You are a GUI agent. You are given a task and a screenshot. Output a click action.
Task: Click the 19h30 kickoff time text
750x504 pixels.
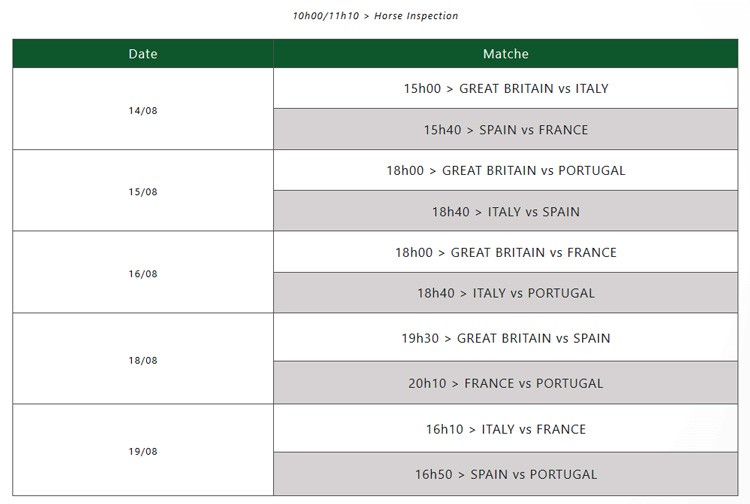tap(420, 338)
